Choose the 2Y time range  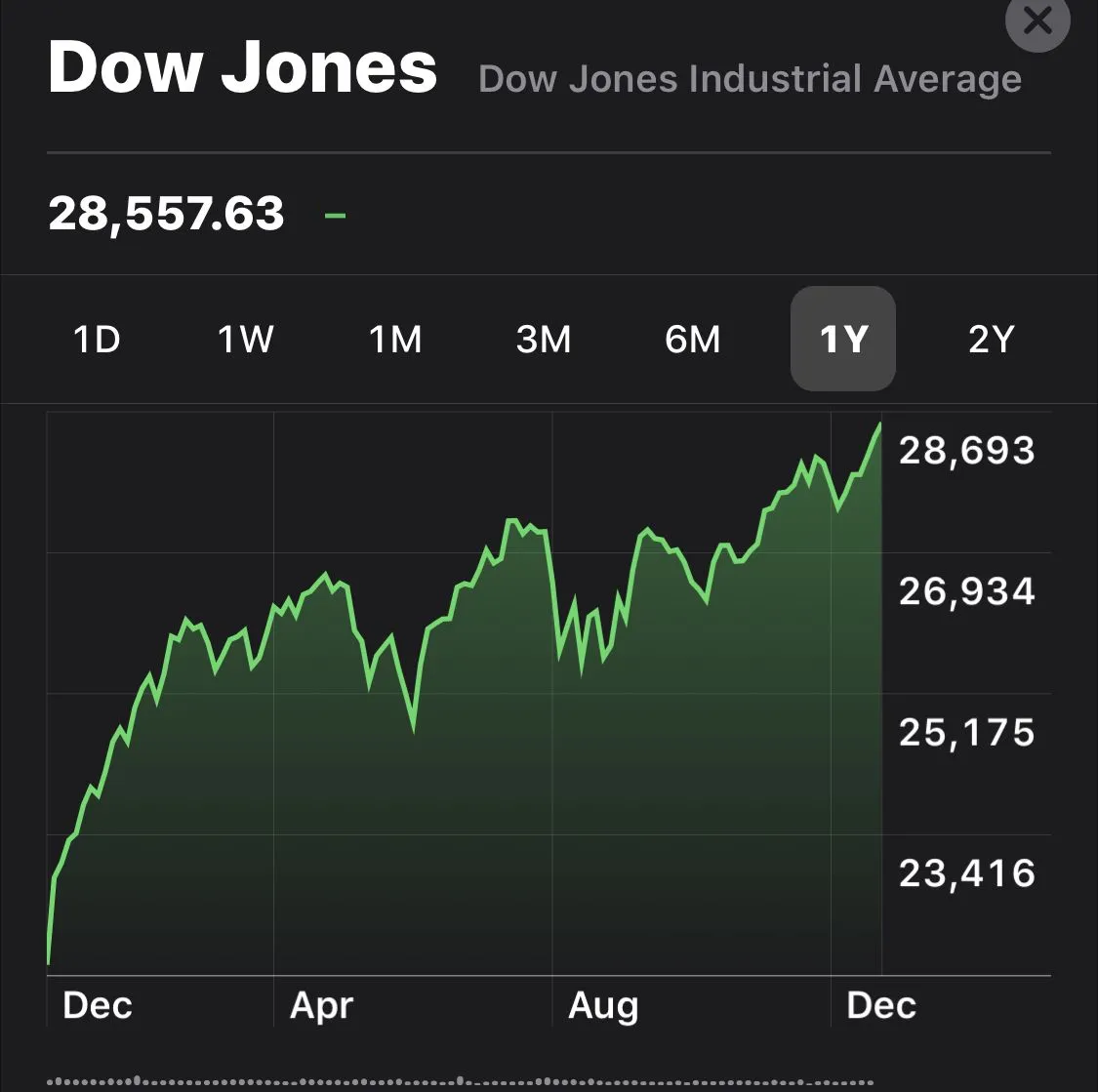tap(991, 340)
